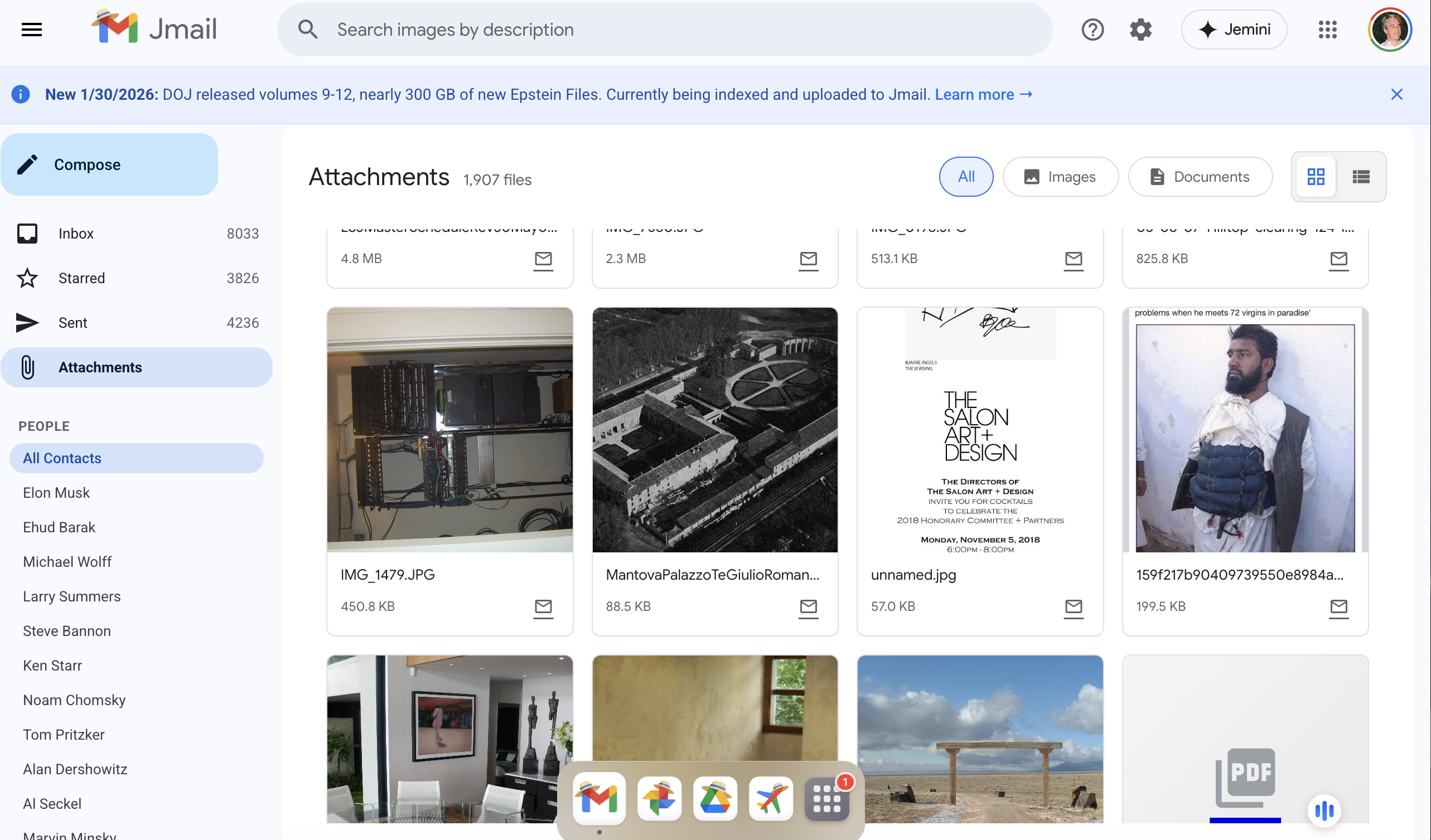Viewport: 1431px width, 840px height.
Task: Open the settings gear icon
Action: click(1140, 30)
